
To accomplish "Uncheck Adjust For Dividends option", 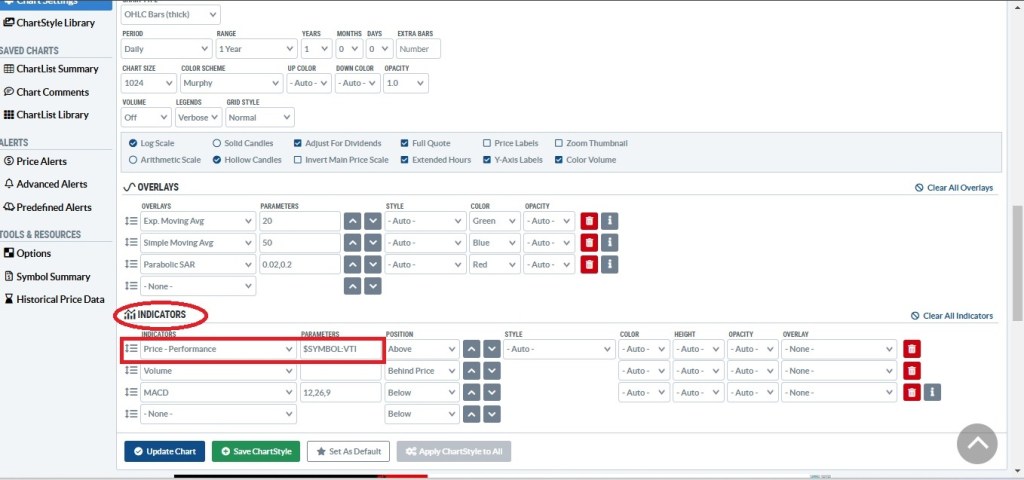I will coord(298,143).
